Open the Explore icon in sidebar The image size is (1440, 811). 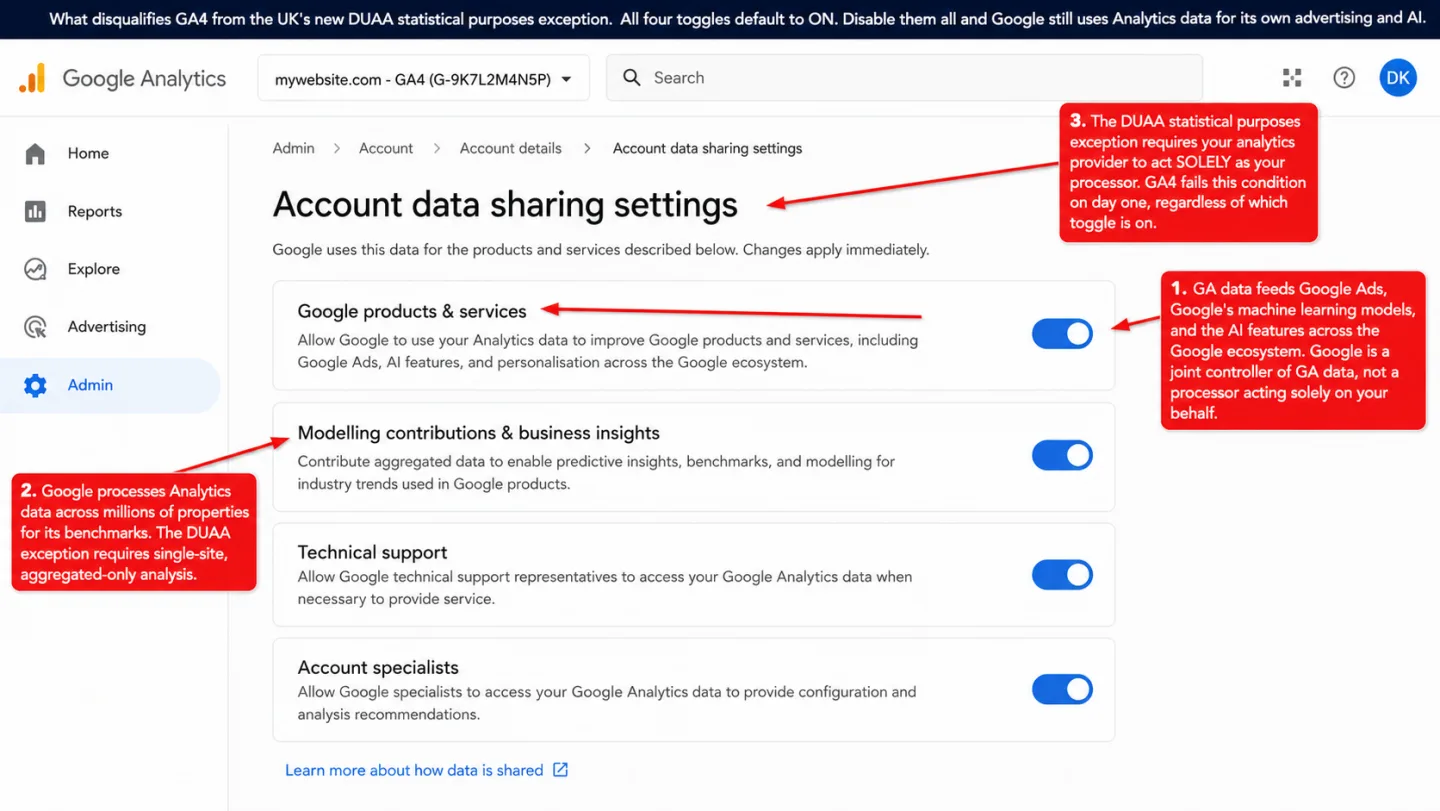(35, 269)
